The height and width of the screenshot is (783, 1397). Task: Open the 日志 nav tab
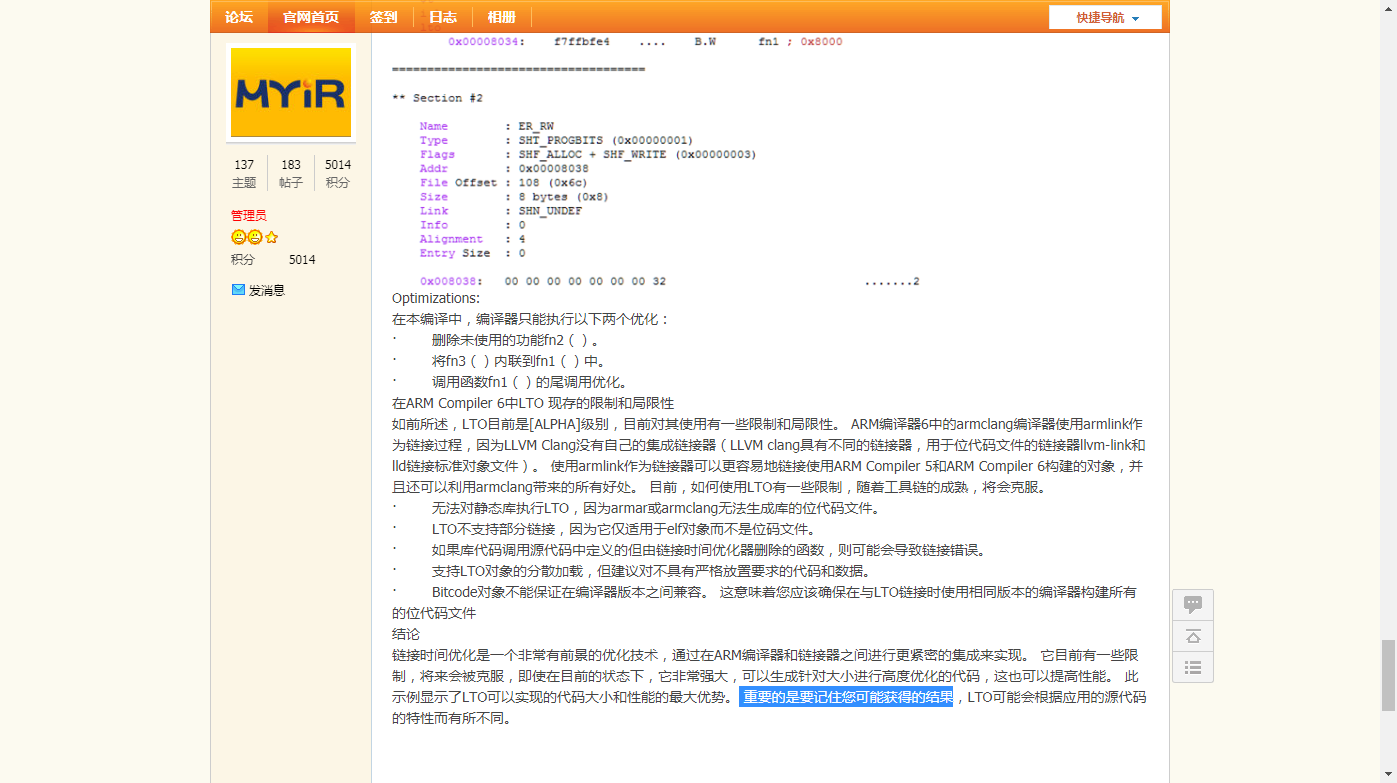point(443,17)
